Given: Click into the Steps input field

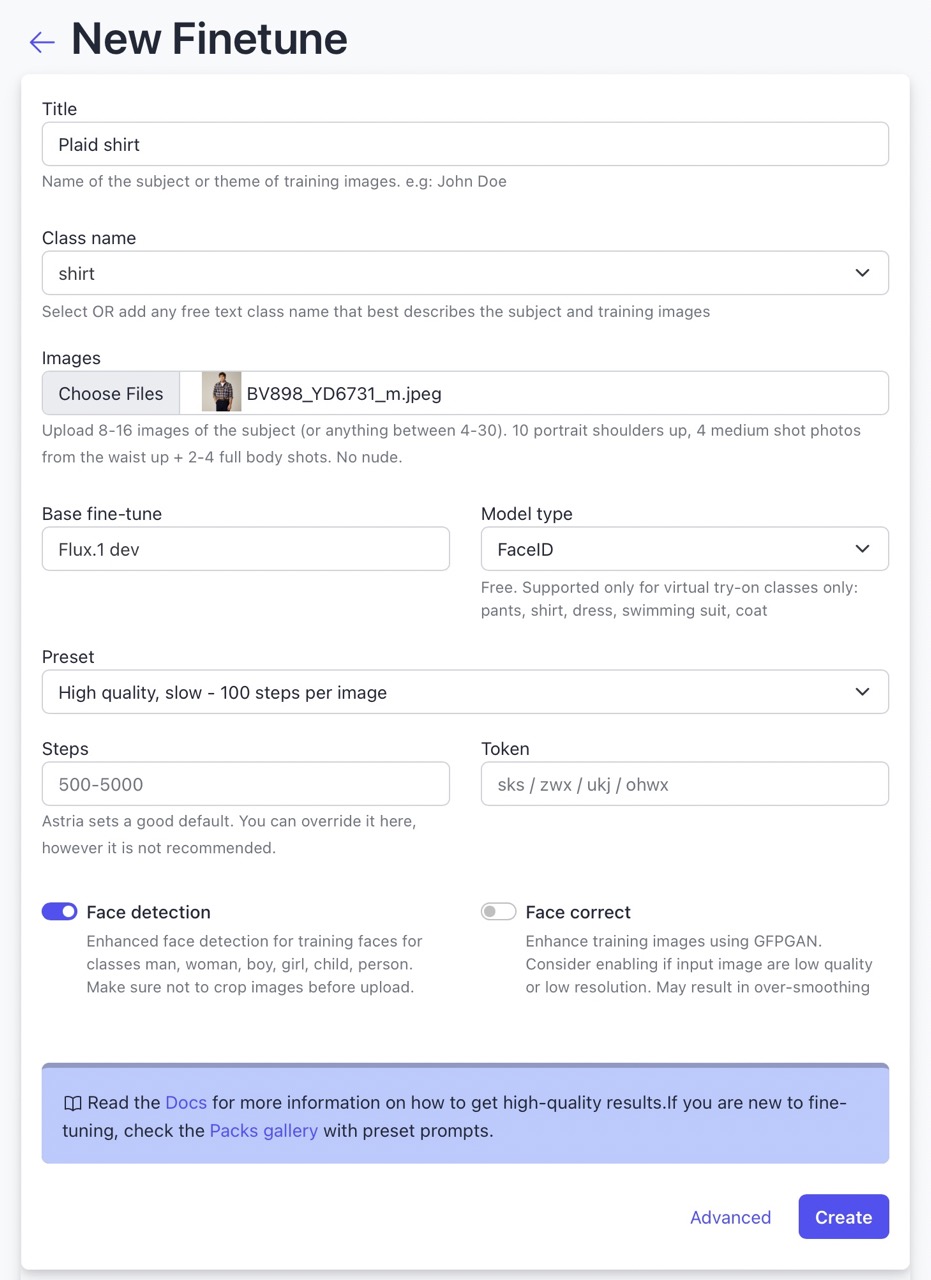Looking at the screenshot, I should click(246, 784).
